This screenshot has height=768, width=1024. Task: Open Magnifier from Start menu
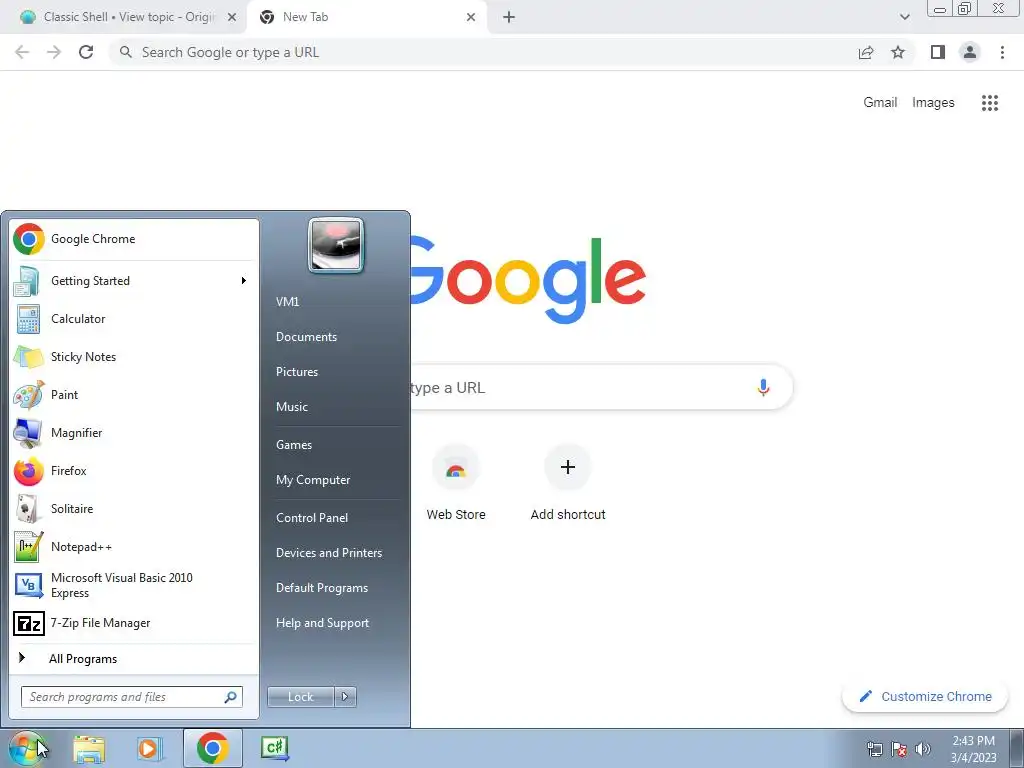click(134, 432)
